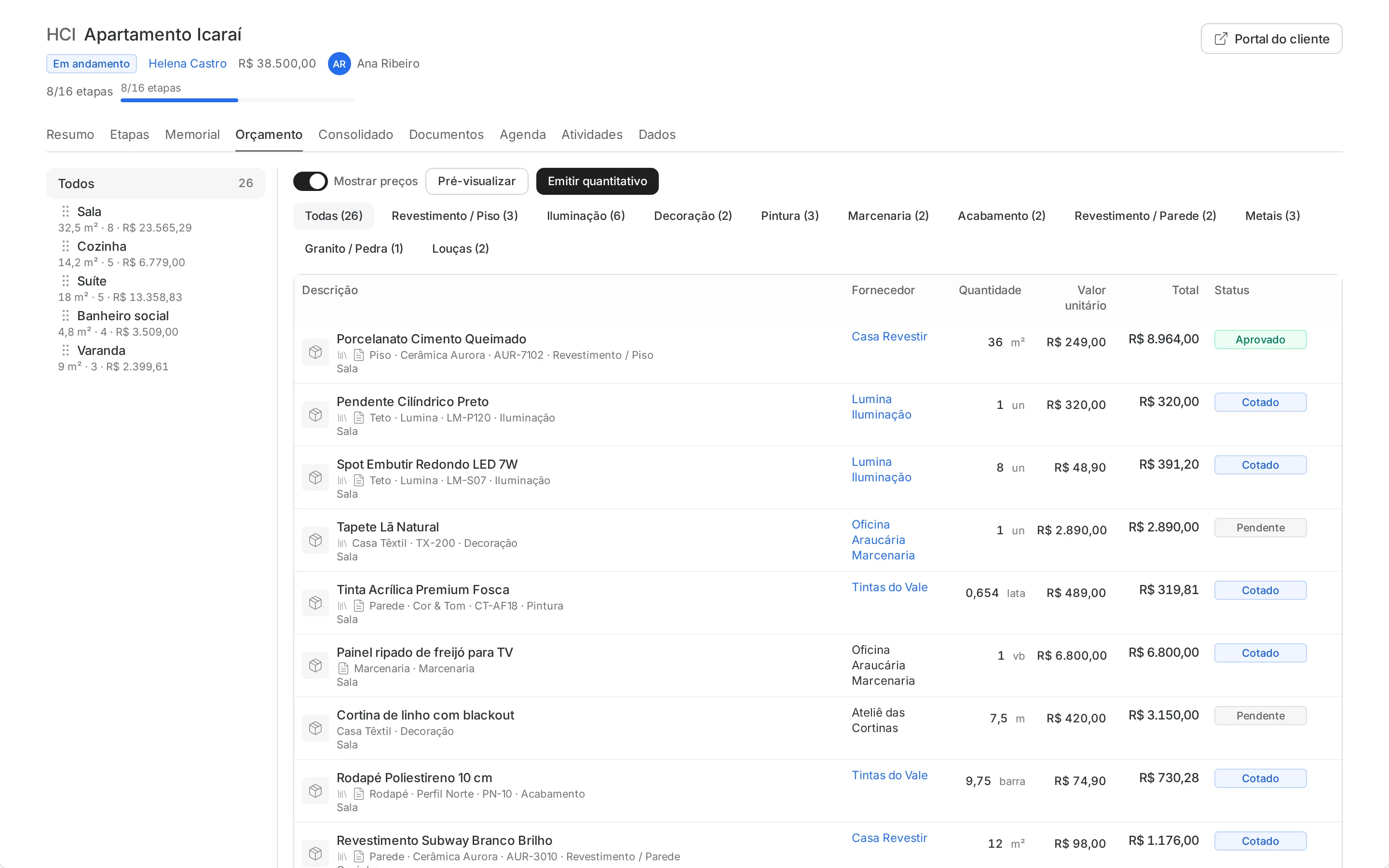Click the box icon beside Tapete Lã Natural
This screenshot has height=868, width=1389.
pyautogui.click(x=315, y=540)
